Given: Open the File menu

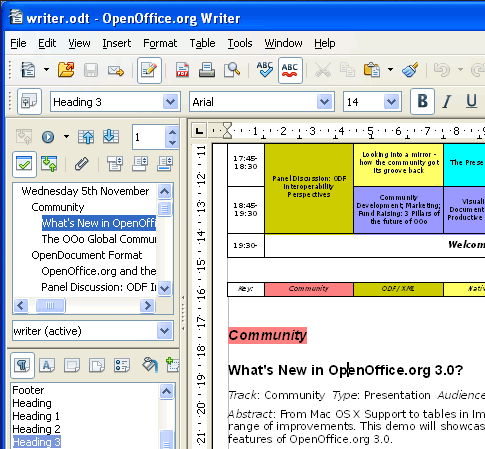Looking at the screenshot, I should pos(18,43).
